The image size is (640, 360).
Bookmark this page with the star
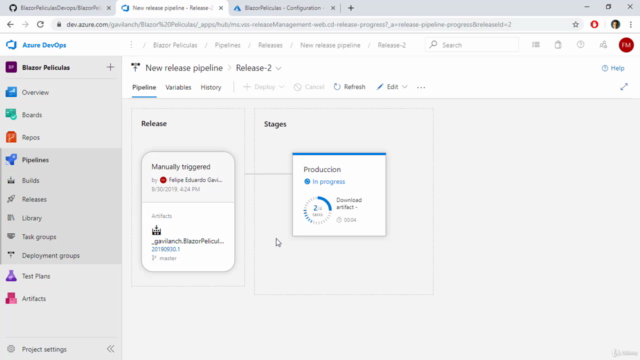(x=576, y=25)
